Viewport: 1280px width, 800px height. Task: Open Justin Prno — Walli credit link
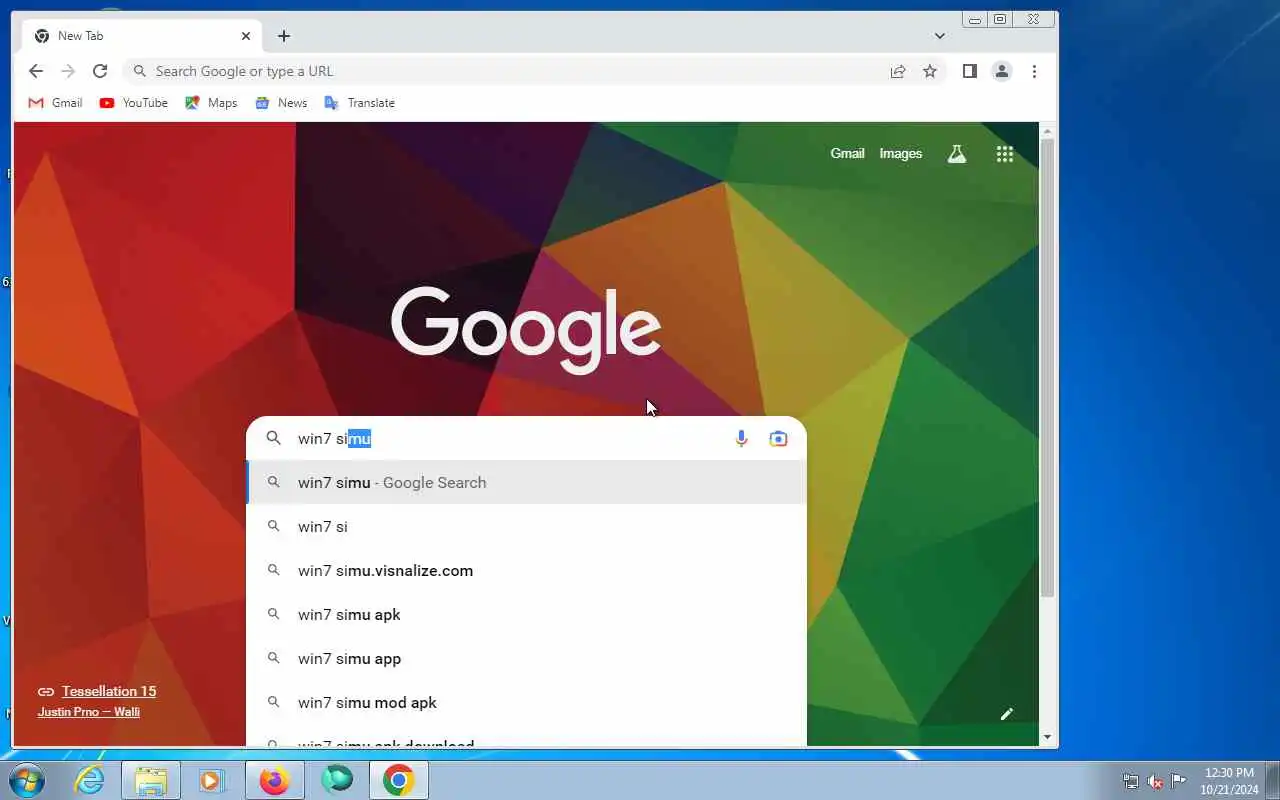click(88, 712)
